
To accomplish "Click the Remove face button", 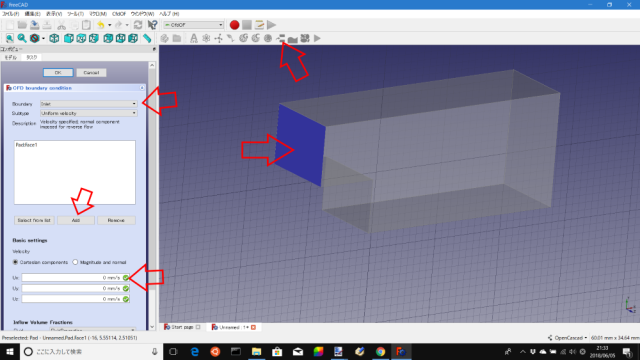I will coord(116,220).
